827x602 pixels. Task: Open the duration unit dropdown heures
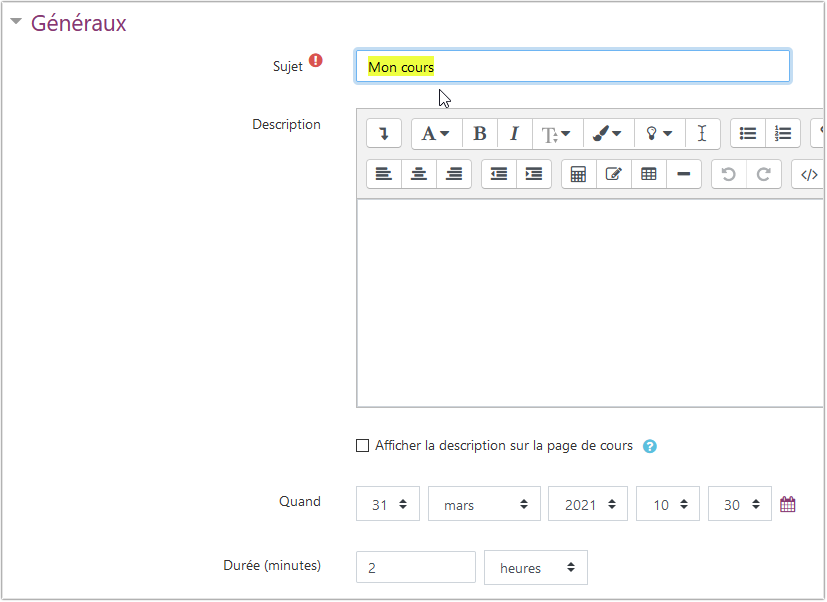pos(536,568)
